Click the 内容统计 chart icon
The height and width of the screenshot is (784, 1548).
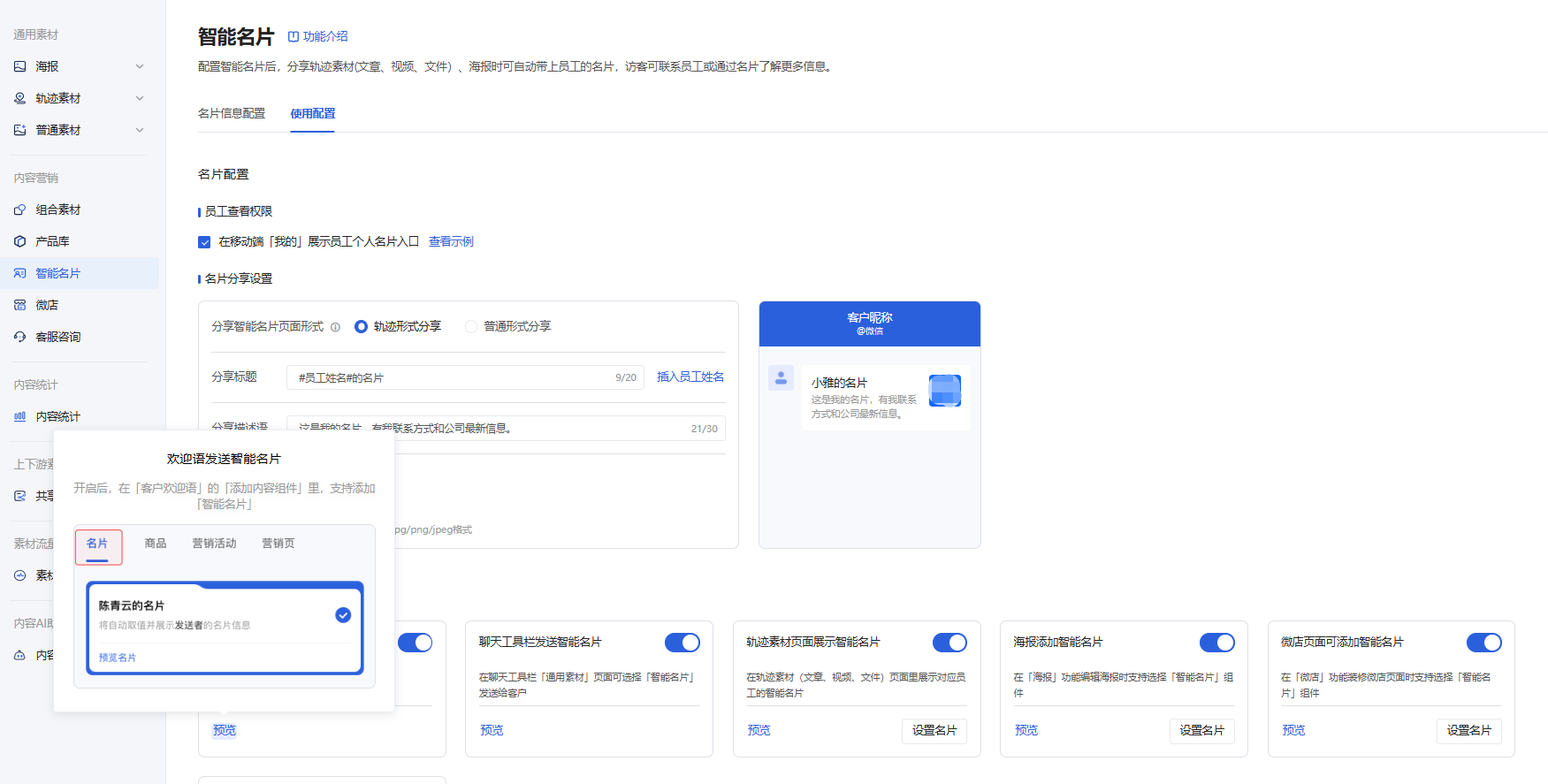pos(20,416)
